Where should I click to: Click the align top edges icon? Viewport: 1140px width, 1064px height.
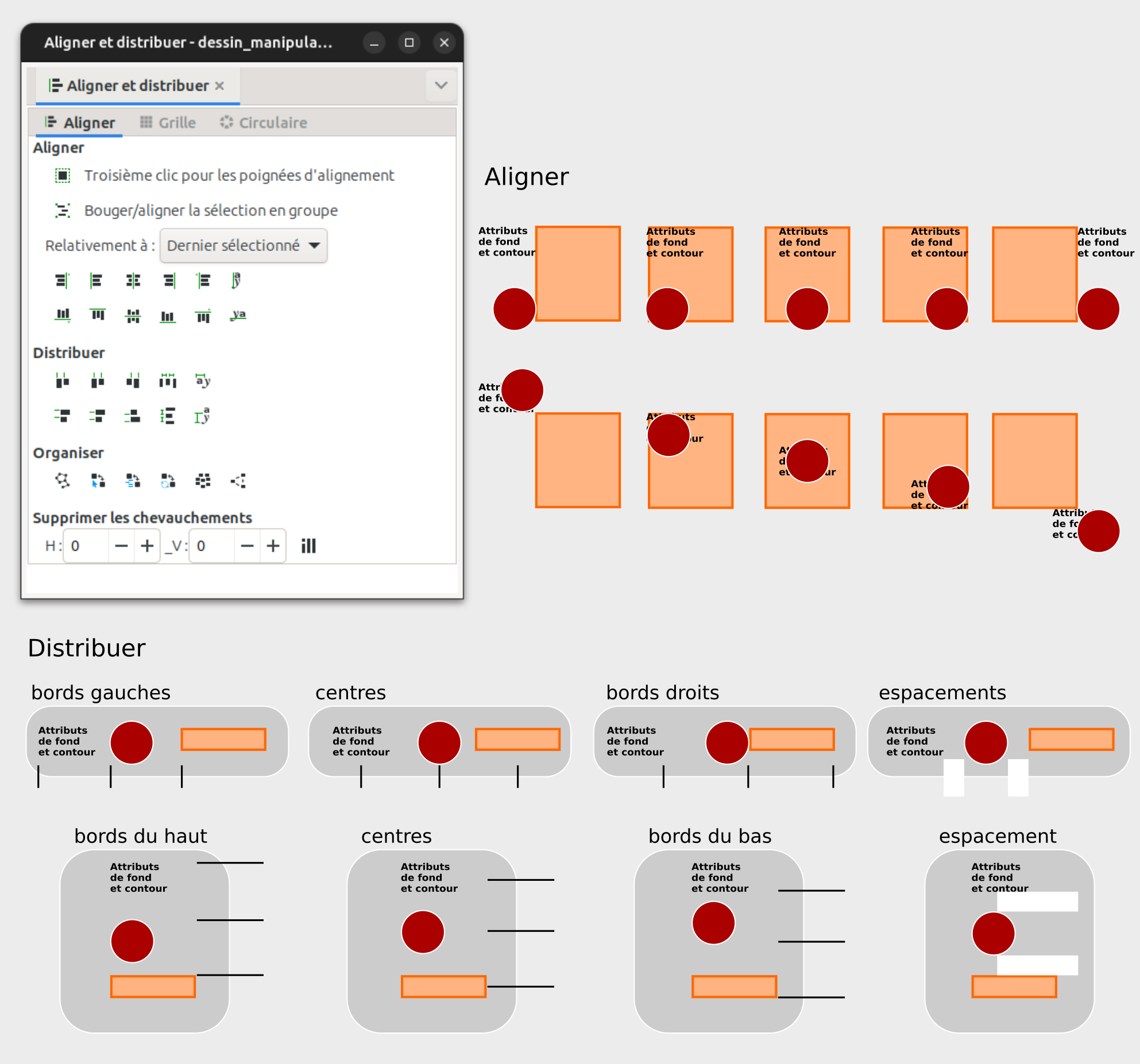click(x=98, y=315)
